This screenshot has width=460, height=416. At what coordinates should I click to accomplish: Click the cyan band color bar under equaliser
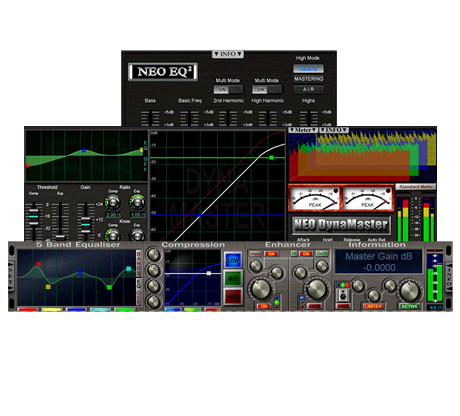pos(100,310)
